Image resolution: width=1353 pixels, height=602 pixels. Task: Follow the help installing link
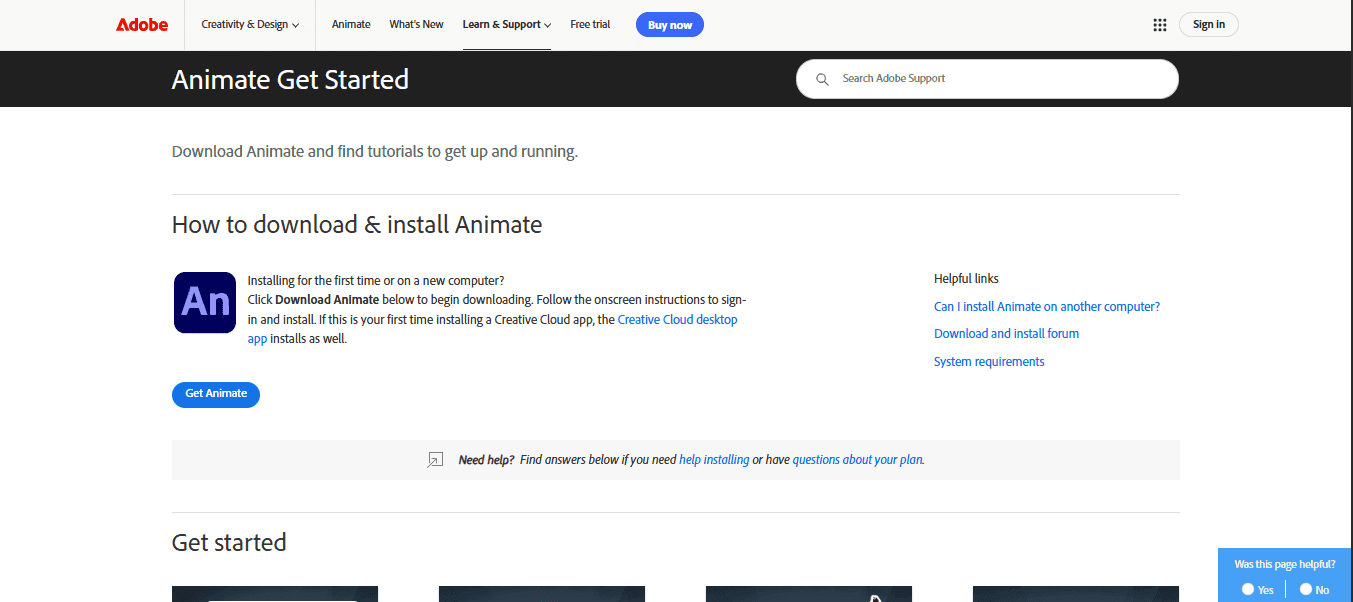tap(714, 460)
